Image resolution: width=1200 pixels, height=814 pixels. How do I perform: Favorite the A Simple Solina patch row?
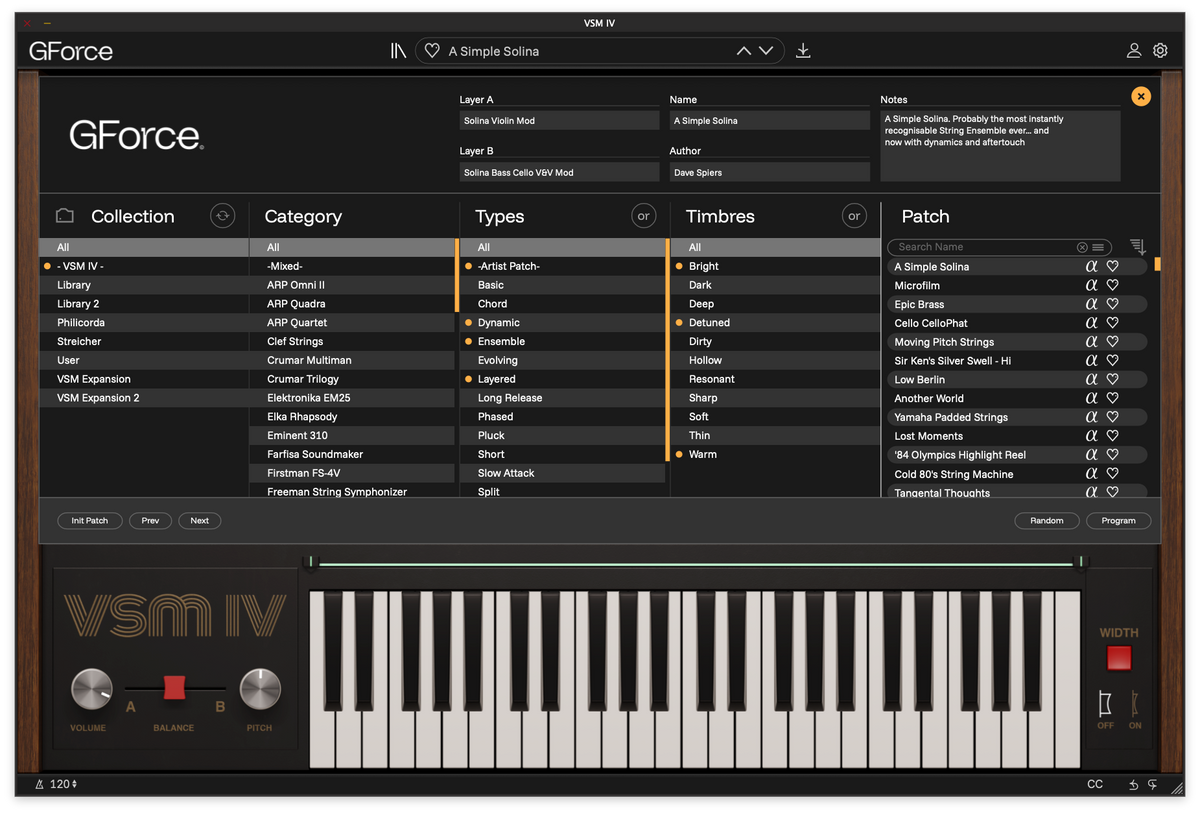tap(1112, 266)
